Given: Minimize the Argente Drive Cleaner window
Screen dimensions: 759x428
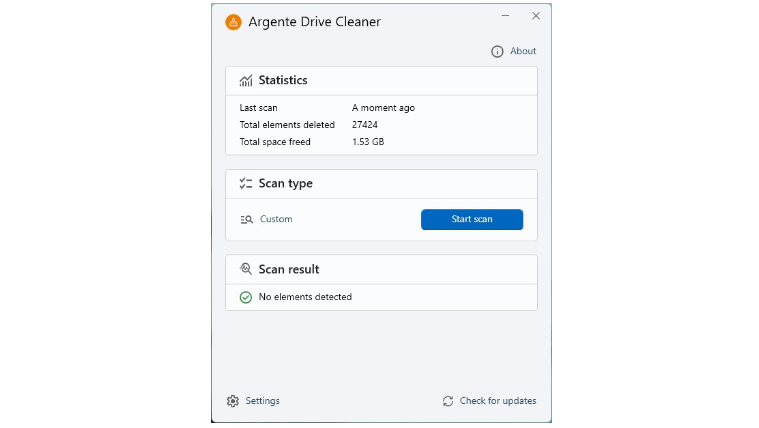Looking at the screenshot, I should (x=505, y=16).
